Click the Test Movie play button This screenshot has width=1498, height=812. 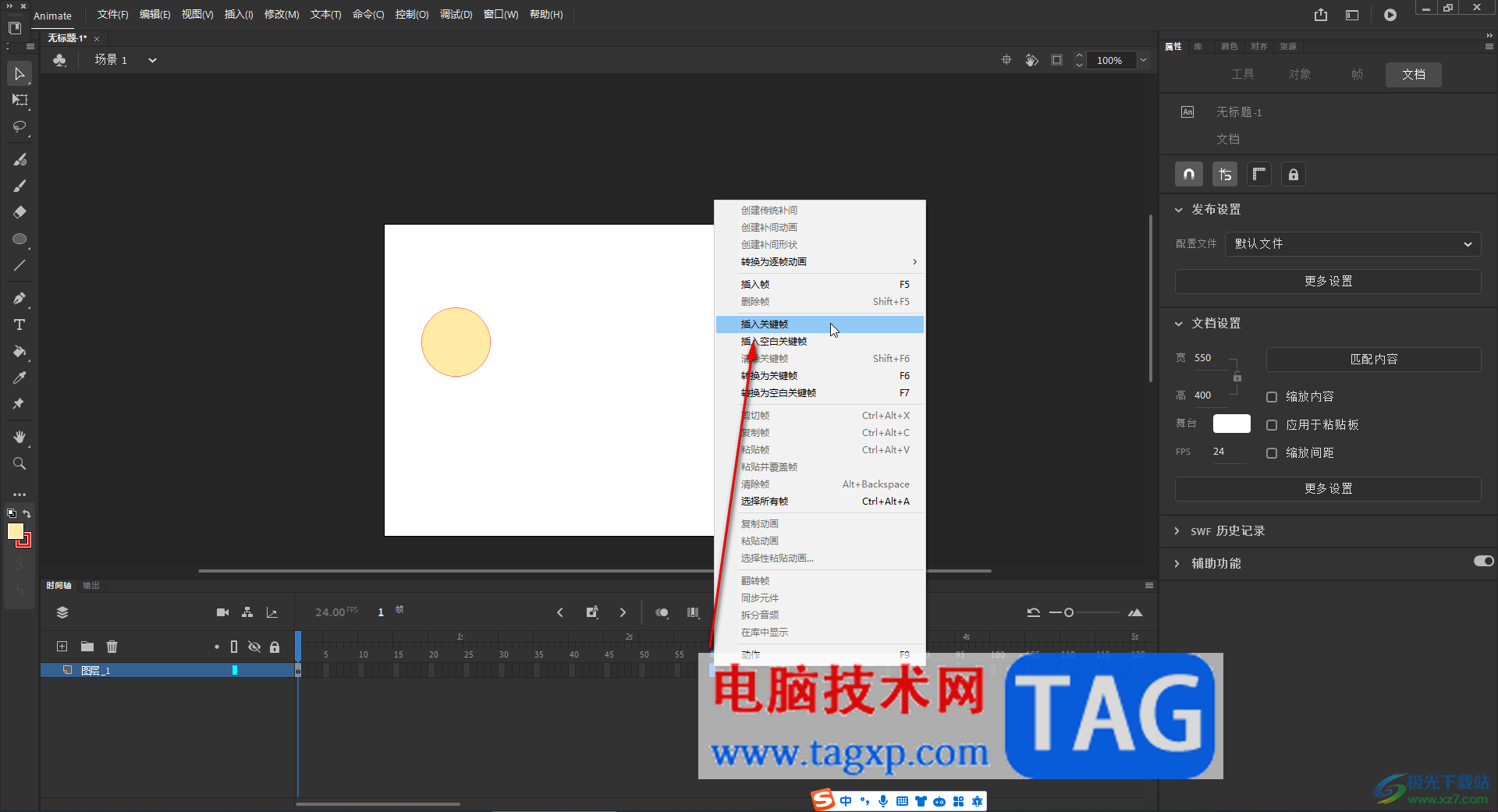[1390, 15]
